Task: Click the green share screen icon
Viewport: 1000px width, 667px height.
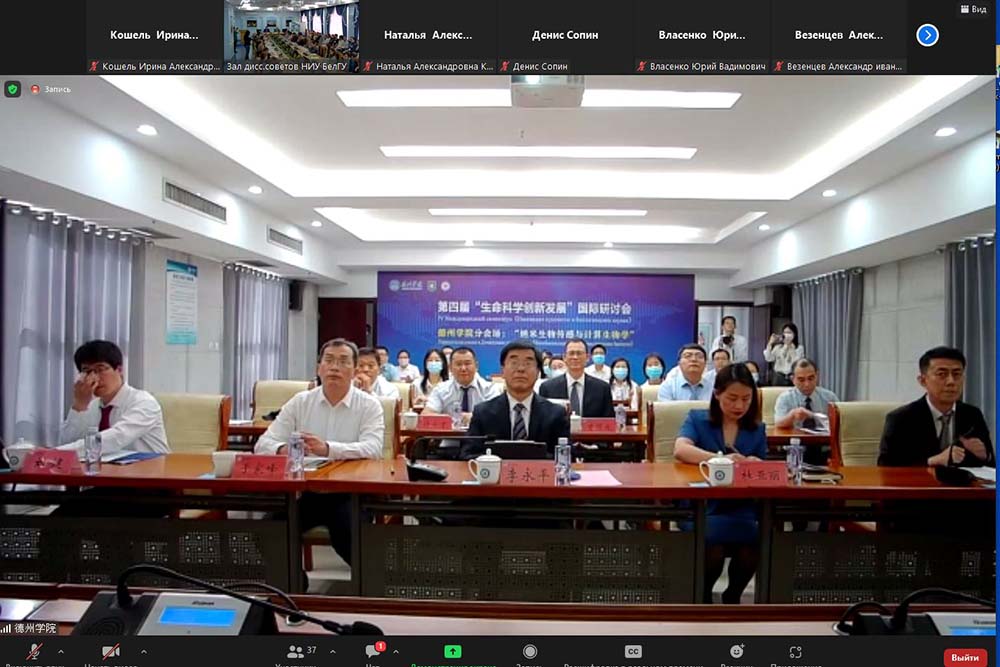Action: [x=453, y=652]
